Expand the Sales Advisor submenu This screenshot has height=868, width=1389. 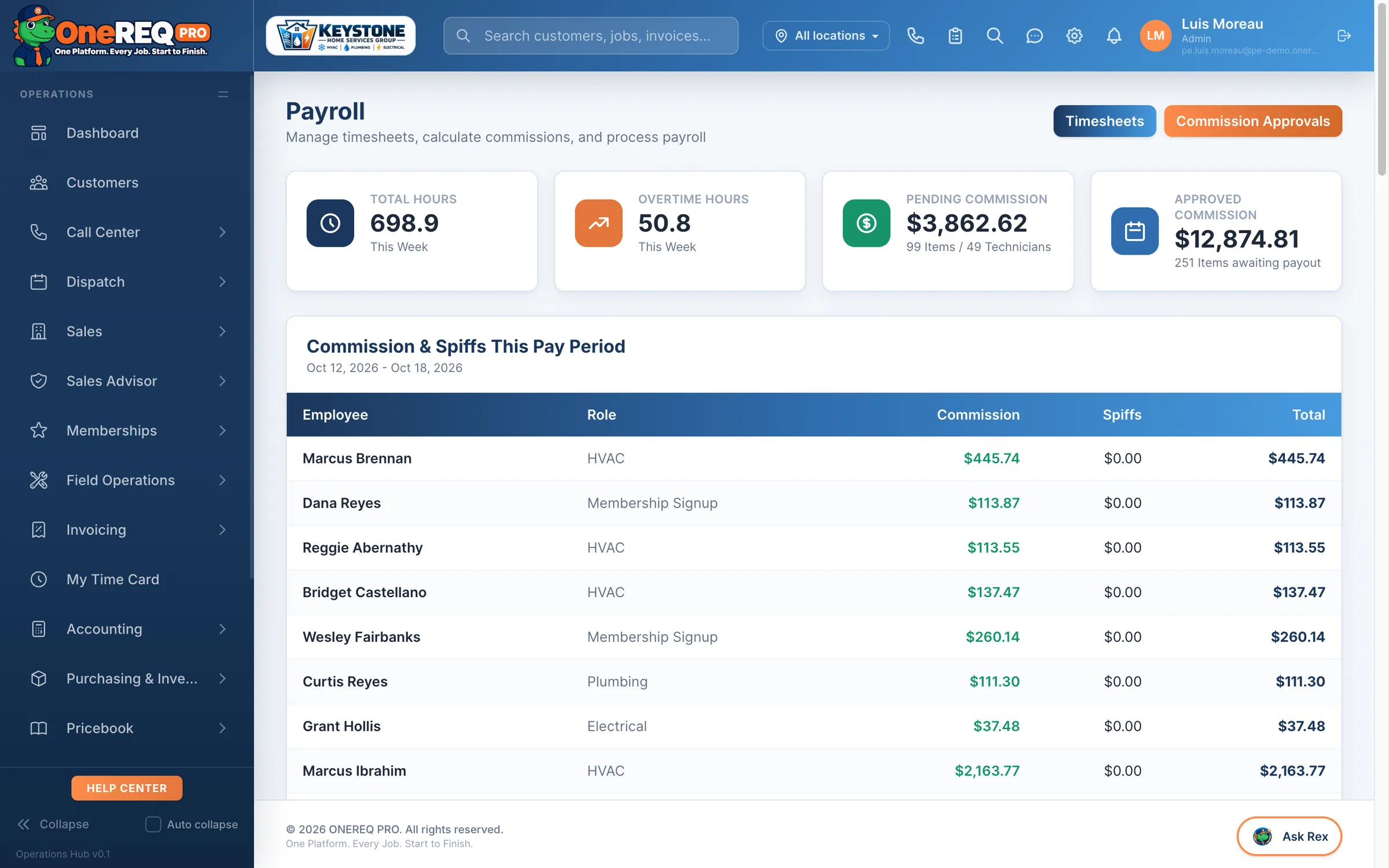[x=222, y=381]
